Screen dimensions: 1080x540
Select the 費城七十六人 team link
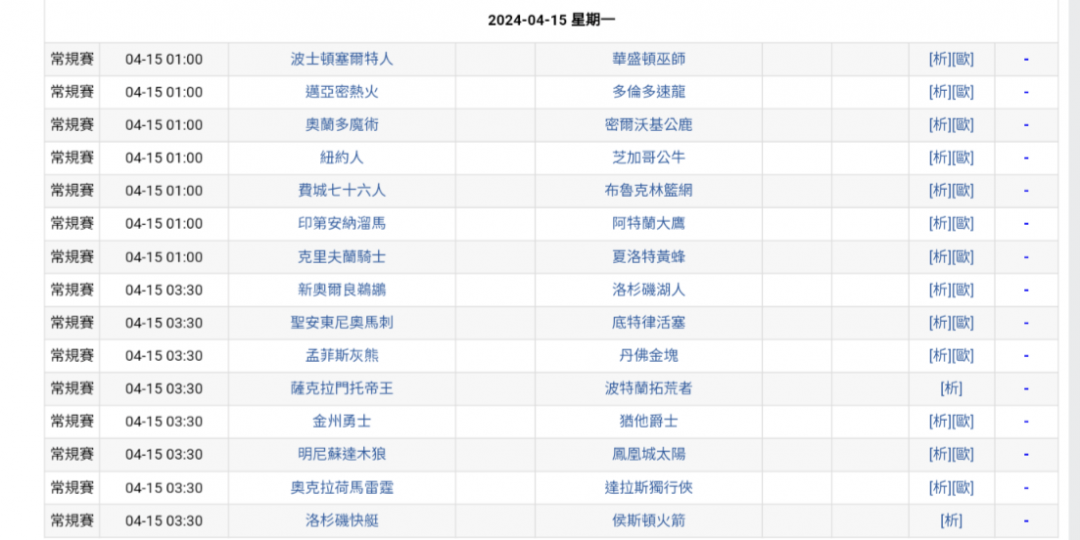[342, 191]
